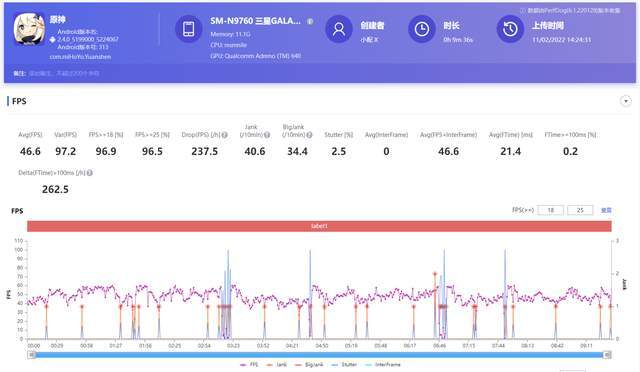Click the FPS>=25 value 96.5
The height and width of the screenshot is (372, 640).
point(152,151)
